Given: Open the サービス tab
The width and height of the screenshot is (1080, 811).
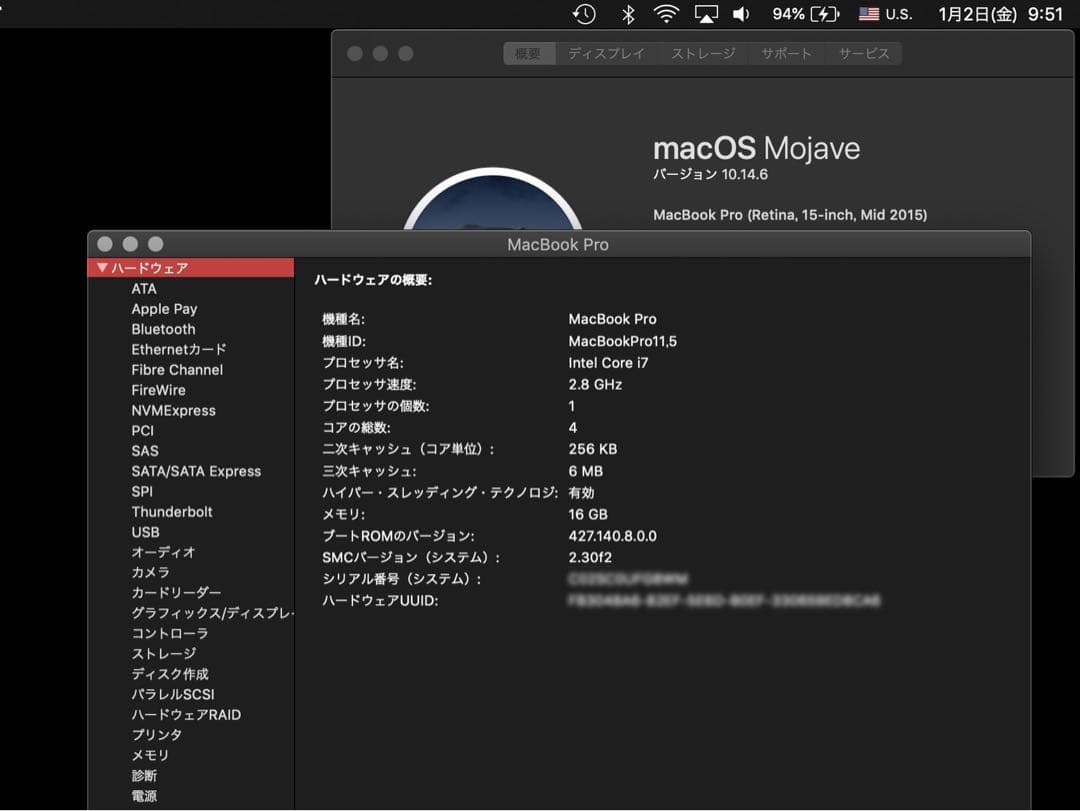Looking at the screenshot, I should 864,54.
